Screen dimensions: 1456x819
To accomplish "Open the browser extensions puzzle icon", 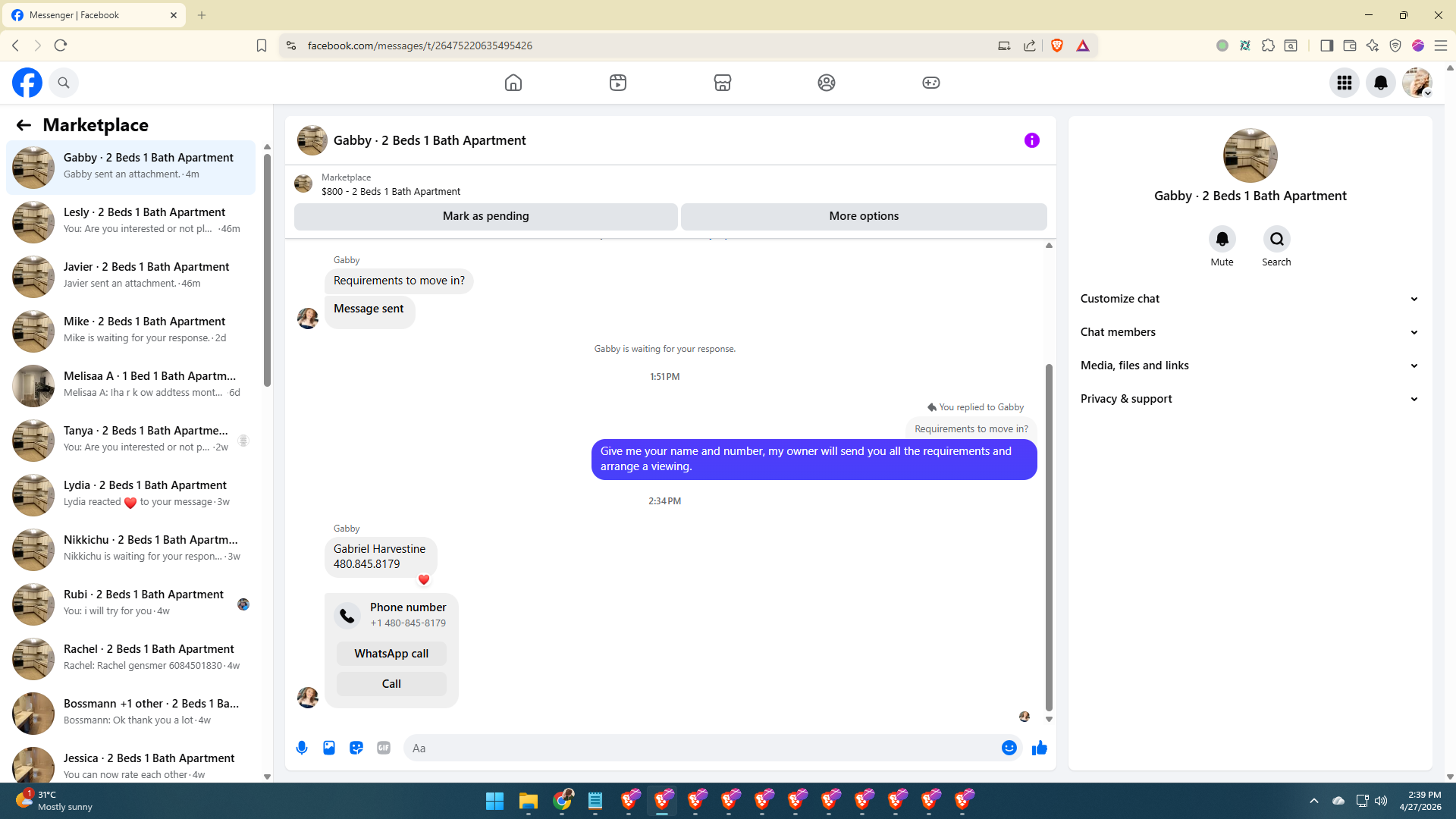I will [x=1268, y=45].
